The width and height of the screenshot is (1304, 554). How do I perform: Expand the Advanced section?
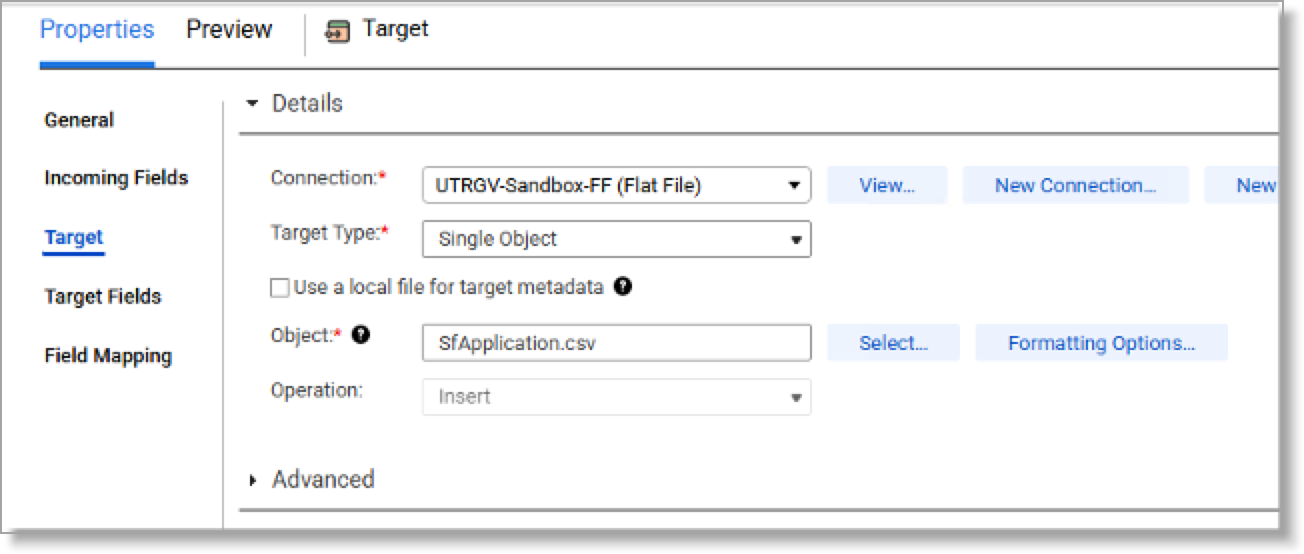[x=253, y=480]
